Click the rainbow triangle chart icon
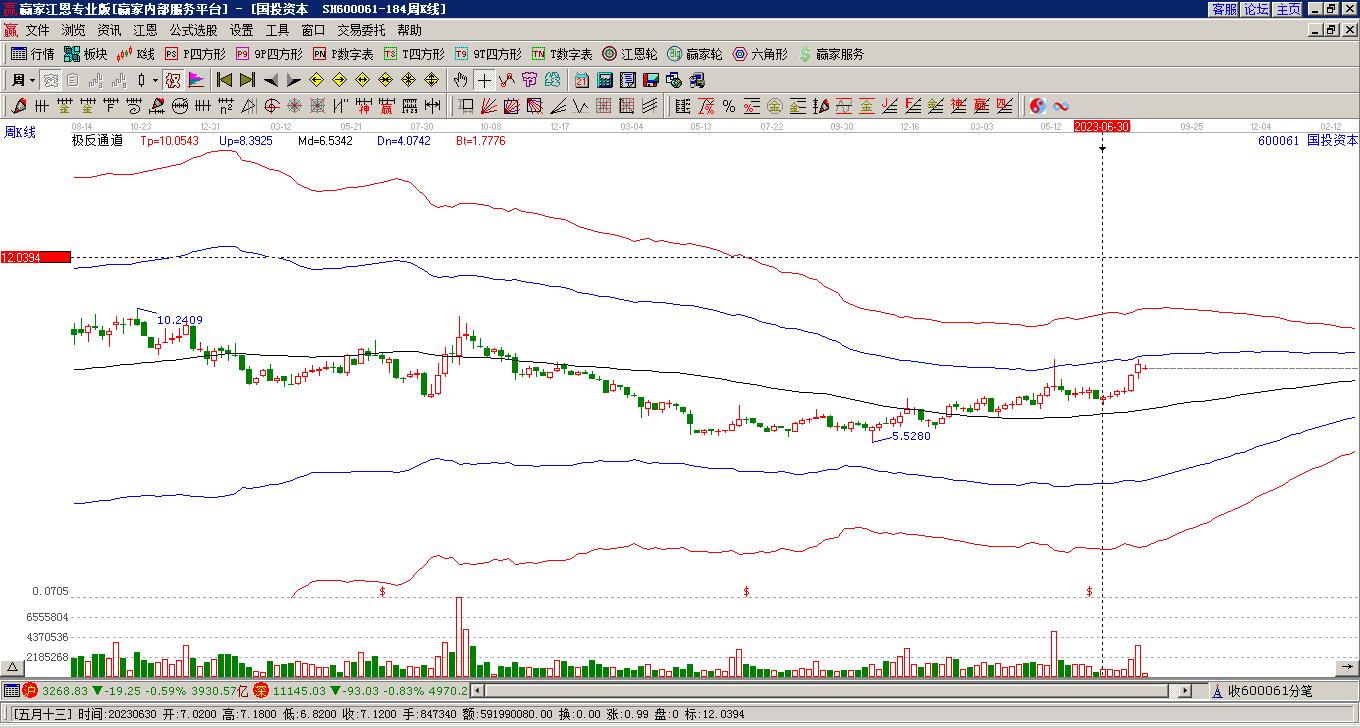This screenshot has height=728, width=1360. [x=195, y=80]
